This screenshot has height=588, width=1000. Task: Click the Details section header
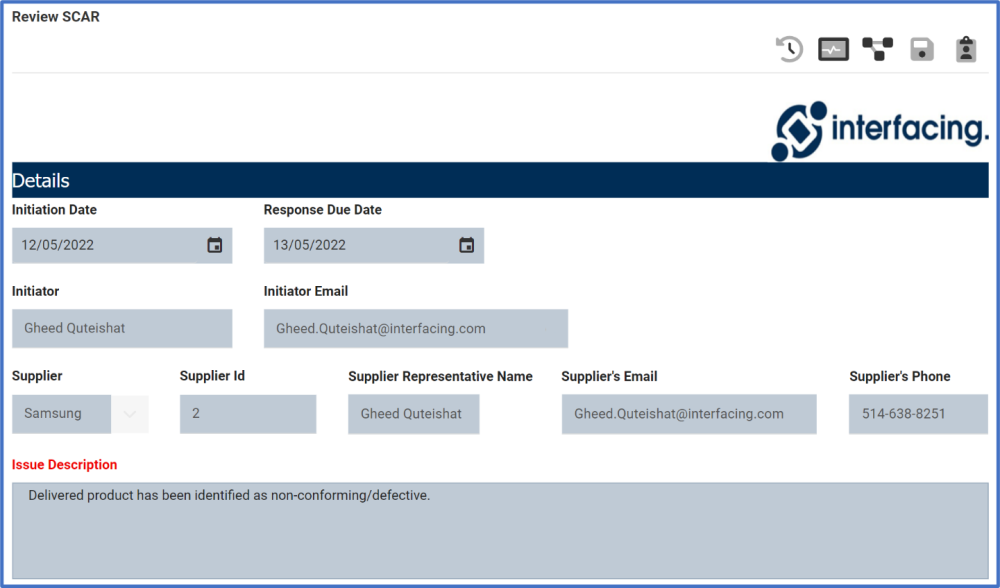coord(500,180)
